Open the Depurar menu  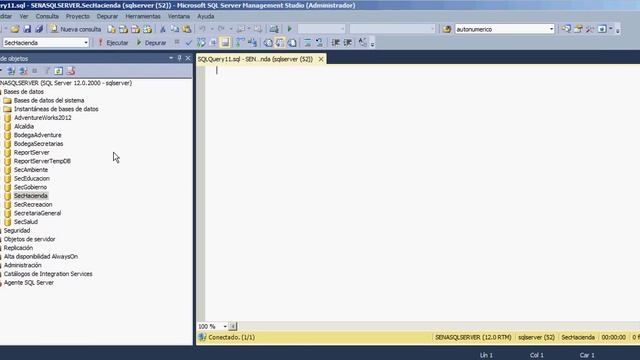click(107, 16)
